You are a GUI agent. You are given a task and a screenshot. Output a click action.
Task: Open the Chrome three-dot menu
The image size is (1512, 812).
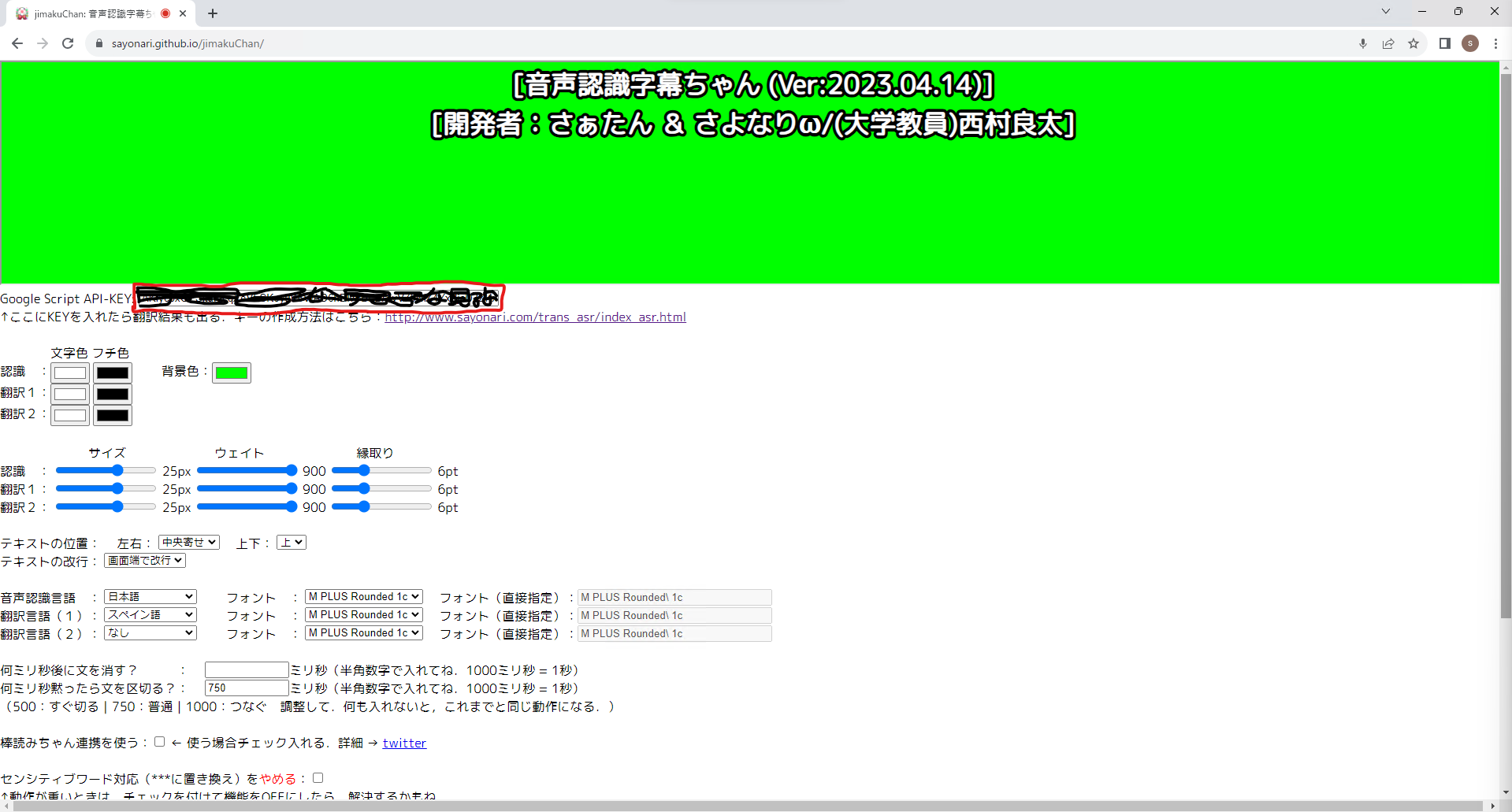point(1496,43)
